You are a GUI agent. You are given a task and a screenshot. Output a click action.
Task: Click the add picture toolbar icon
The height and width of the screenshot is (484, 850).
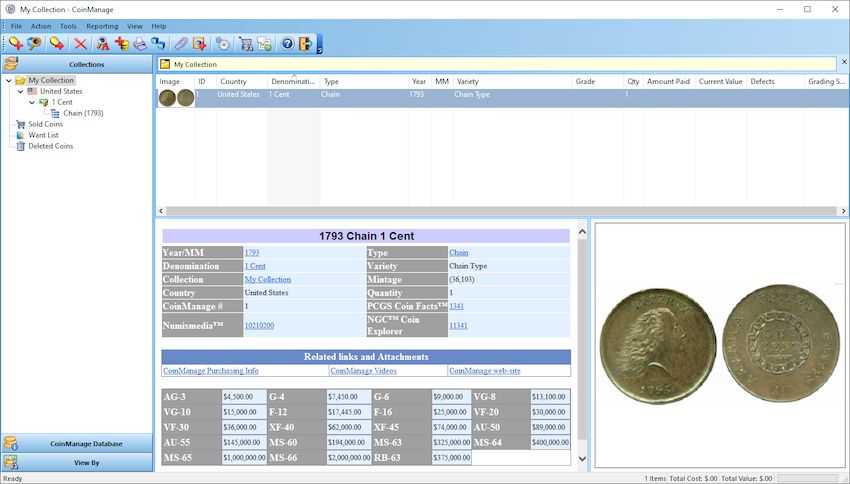point(199,44)
